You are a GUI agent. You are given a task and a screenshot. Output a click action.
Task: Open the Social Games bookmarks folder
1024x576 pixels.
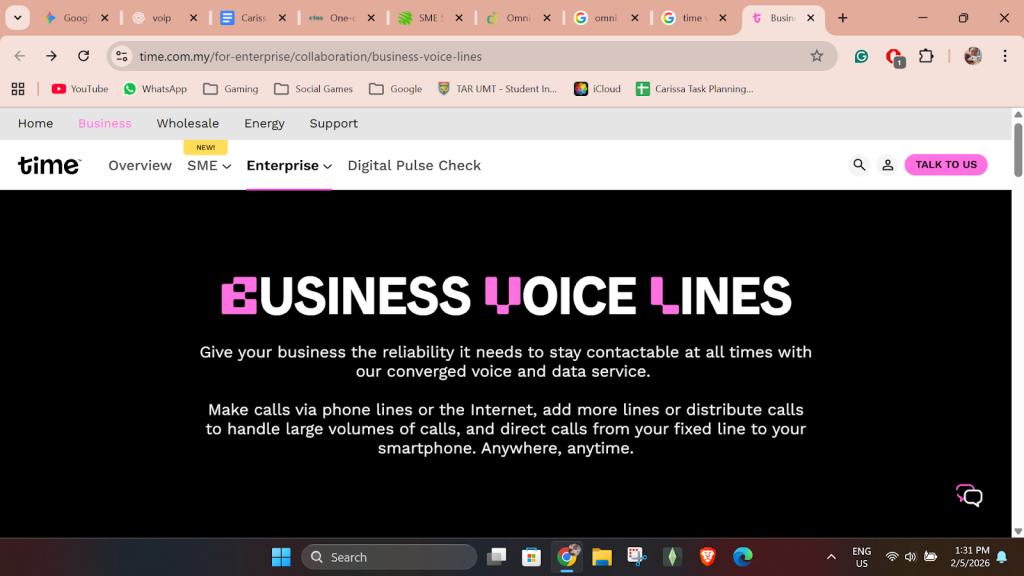click(x=313, y=89)
